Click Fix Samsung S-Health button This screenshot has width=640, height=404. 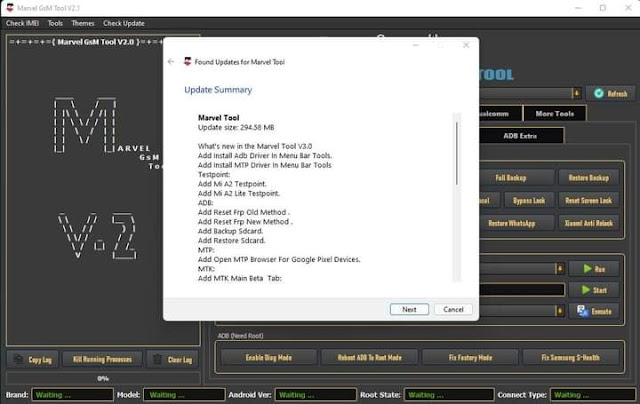pos(571,357)
